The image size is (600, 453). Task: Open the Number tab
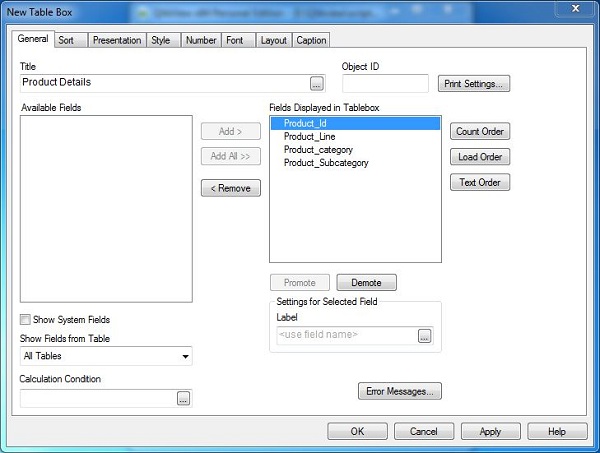pyautogui.click(x=201, y=40)
